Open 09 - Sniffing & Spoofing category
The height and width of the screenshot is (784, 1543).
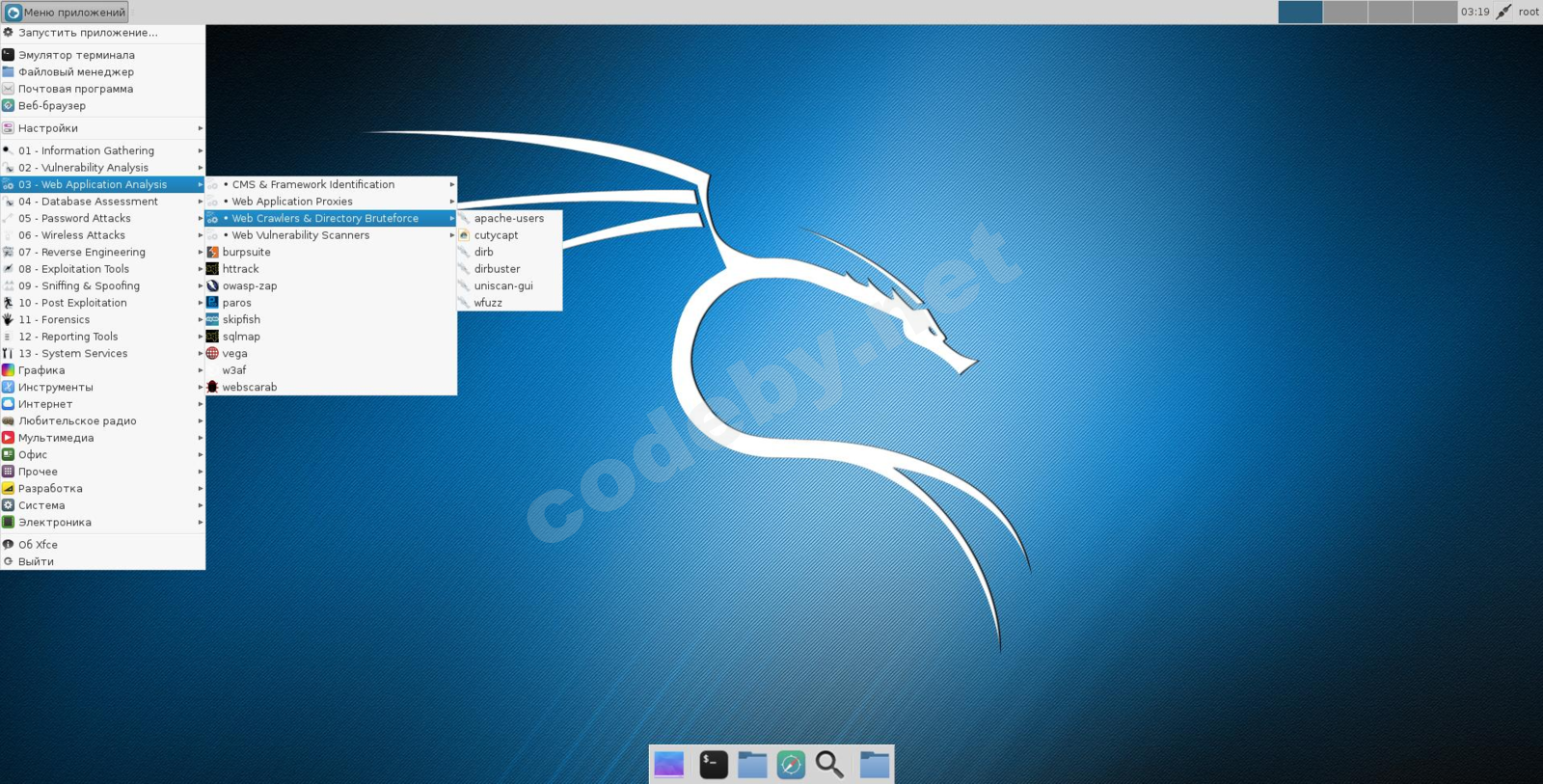(102, 285)
